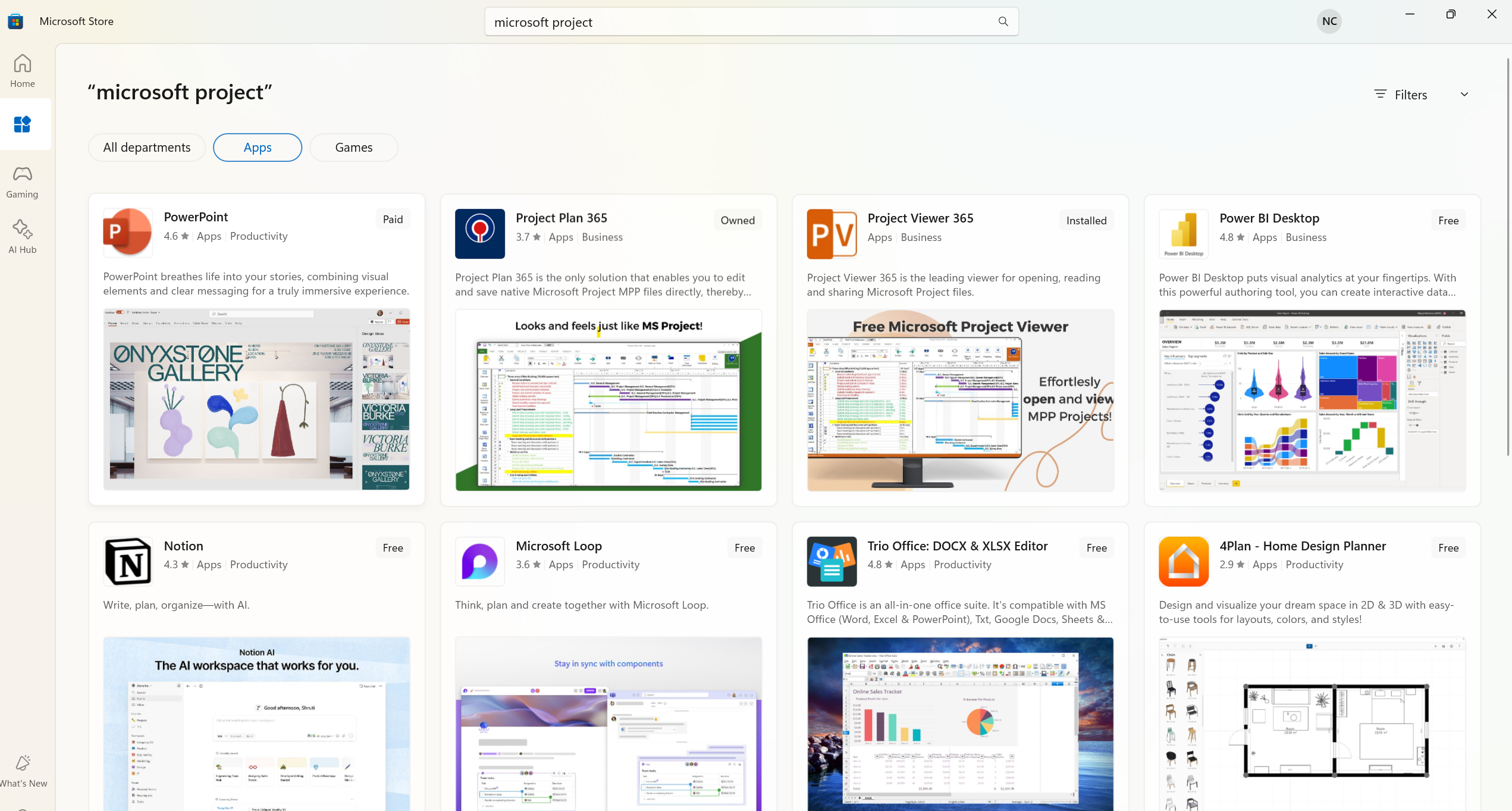Click the Microsoft Loop title text
This screenshot has height=811, width=1512.
[559, 546]
